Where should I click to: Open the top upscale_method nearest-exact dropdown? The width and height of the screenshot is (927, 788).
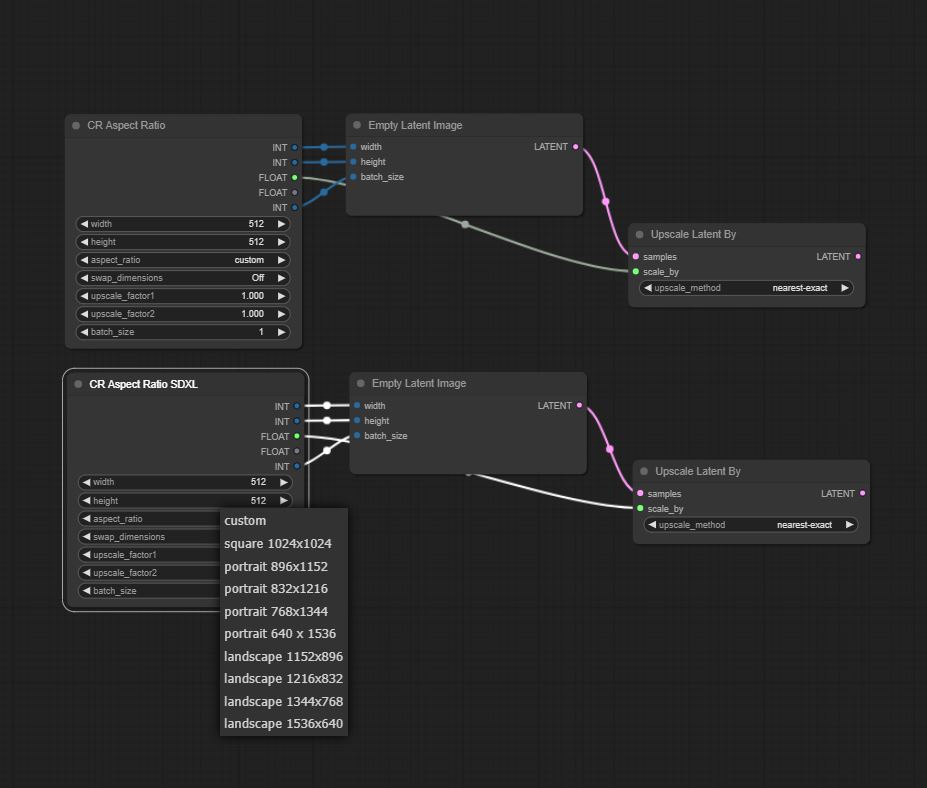pyautogui.click(x=746, y=288)
